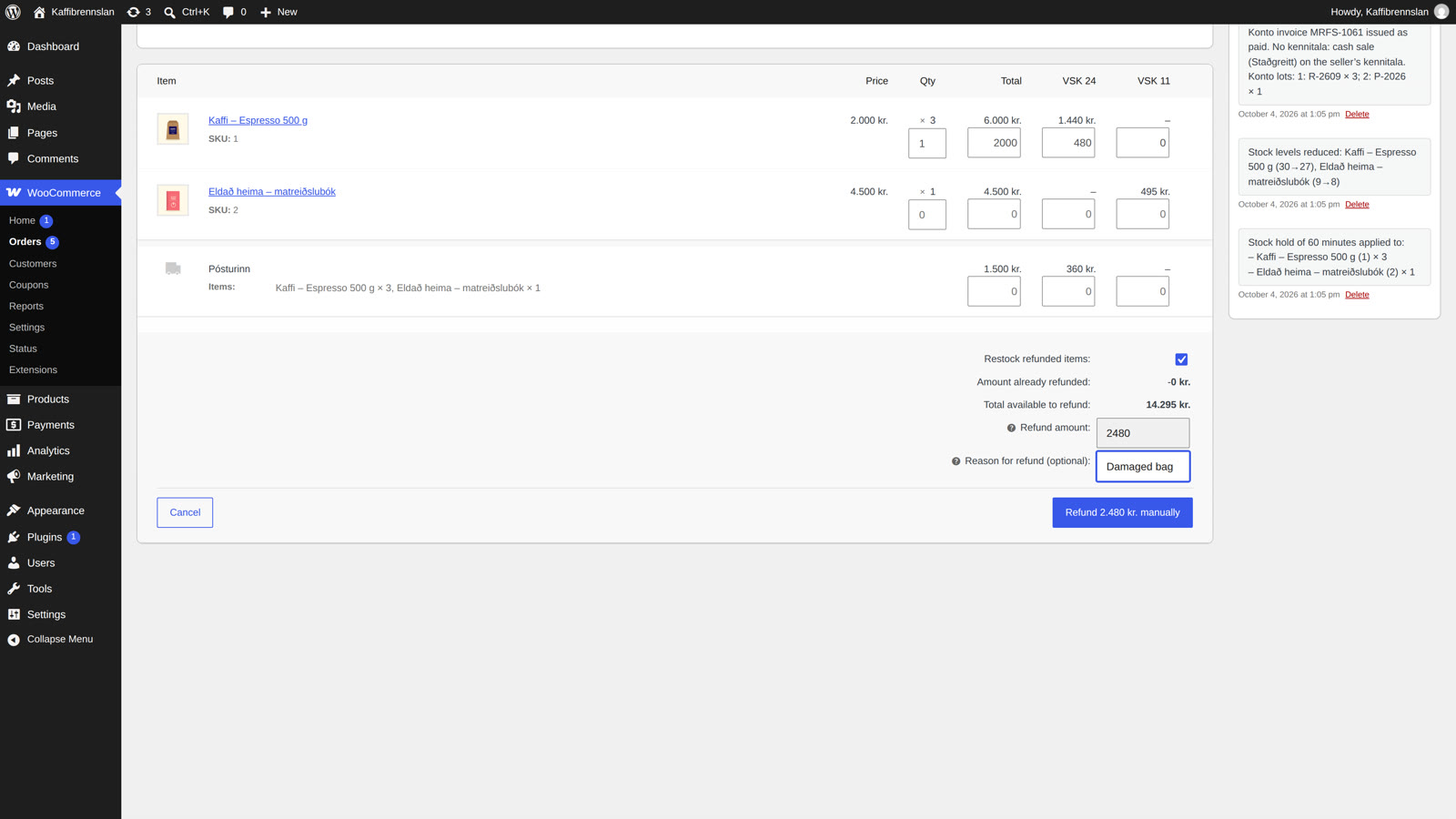
Task: Click the WordPress logo icon
Action: 13,12
